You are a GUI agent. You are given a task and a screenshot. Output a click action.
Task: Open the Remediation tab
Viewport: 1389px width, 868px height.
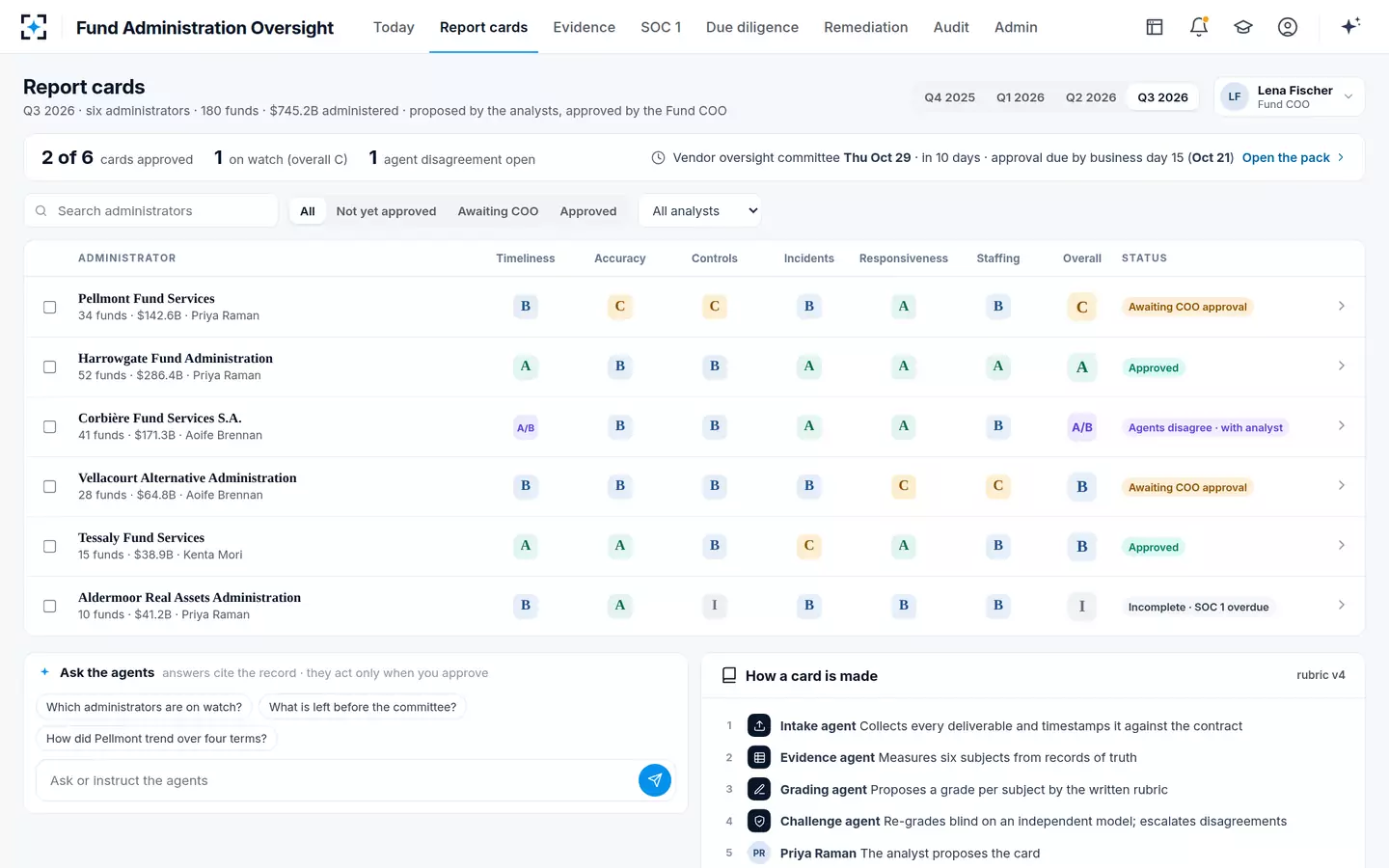click(x=865, y=27)
